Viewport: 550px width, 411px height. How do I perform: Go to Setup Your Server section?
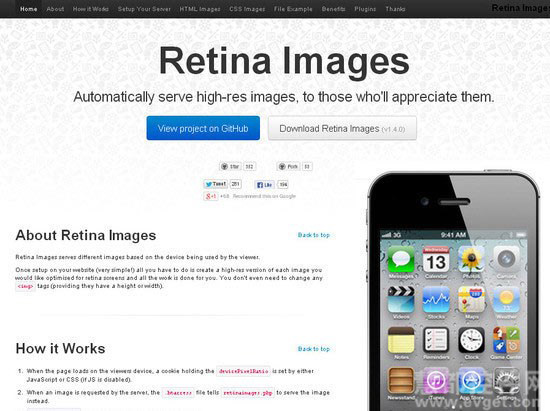[x=144, y=9]
